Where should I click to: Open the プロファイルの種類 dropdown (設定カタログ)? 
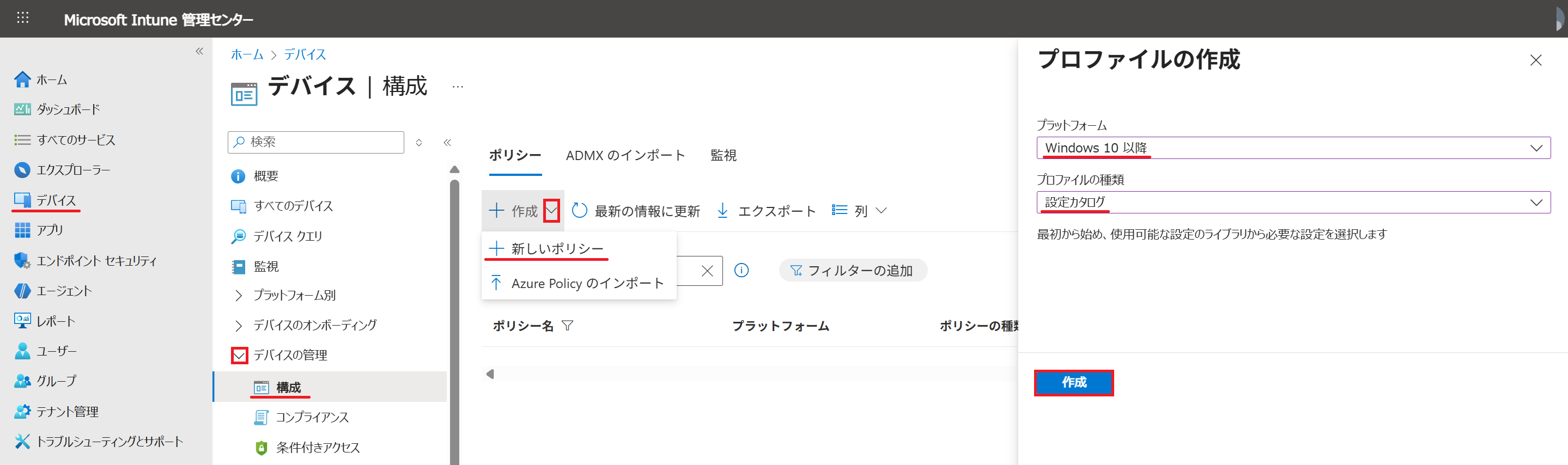(1293, 202)
